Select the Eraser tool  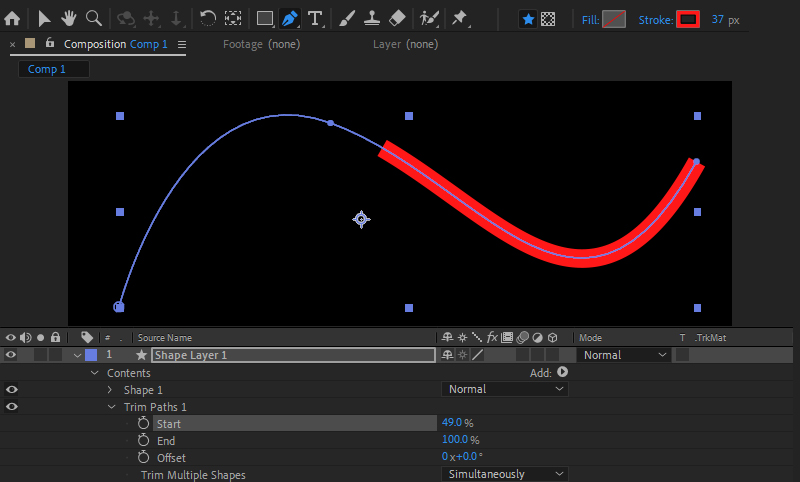(396, 18)
